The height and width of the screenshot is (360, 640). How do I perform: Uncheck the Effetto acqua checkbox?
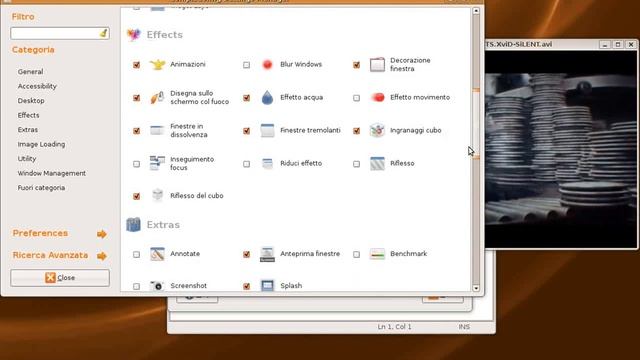point(247,98)
